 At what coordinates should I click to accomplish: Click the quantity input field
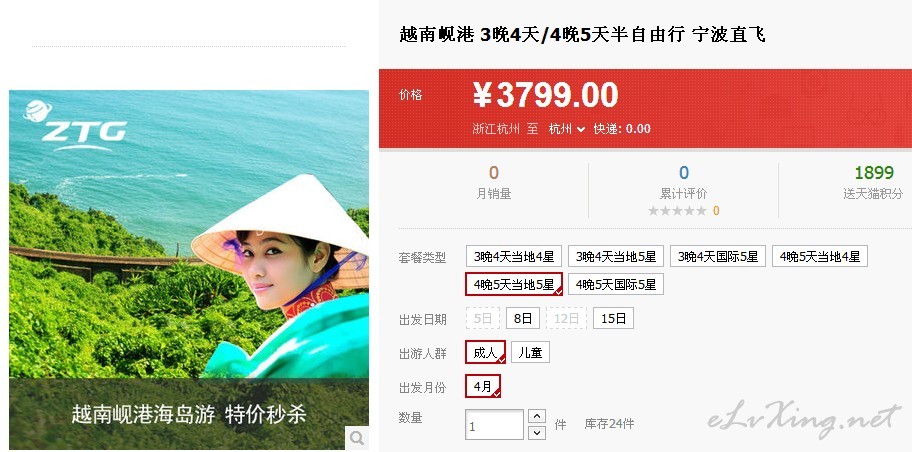tap(494, 425)
